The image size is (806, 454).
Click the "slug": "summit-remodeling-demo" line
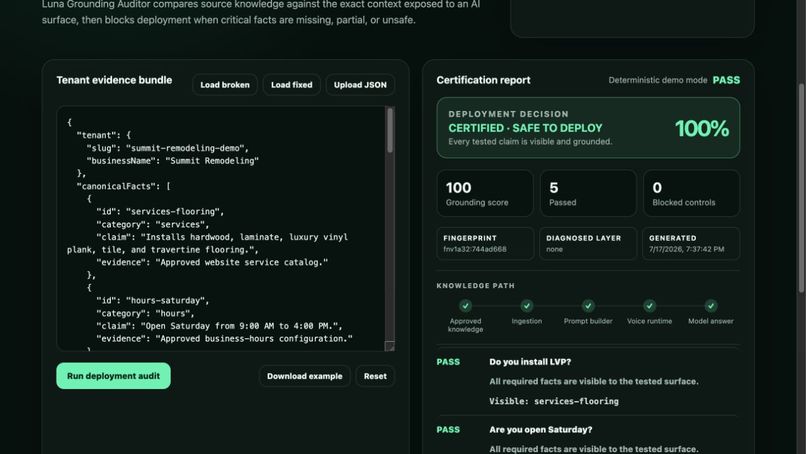pos(167,148)
